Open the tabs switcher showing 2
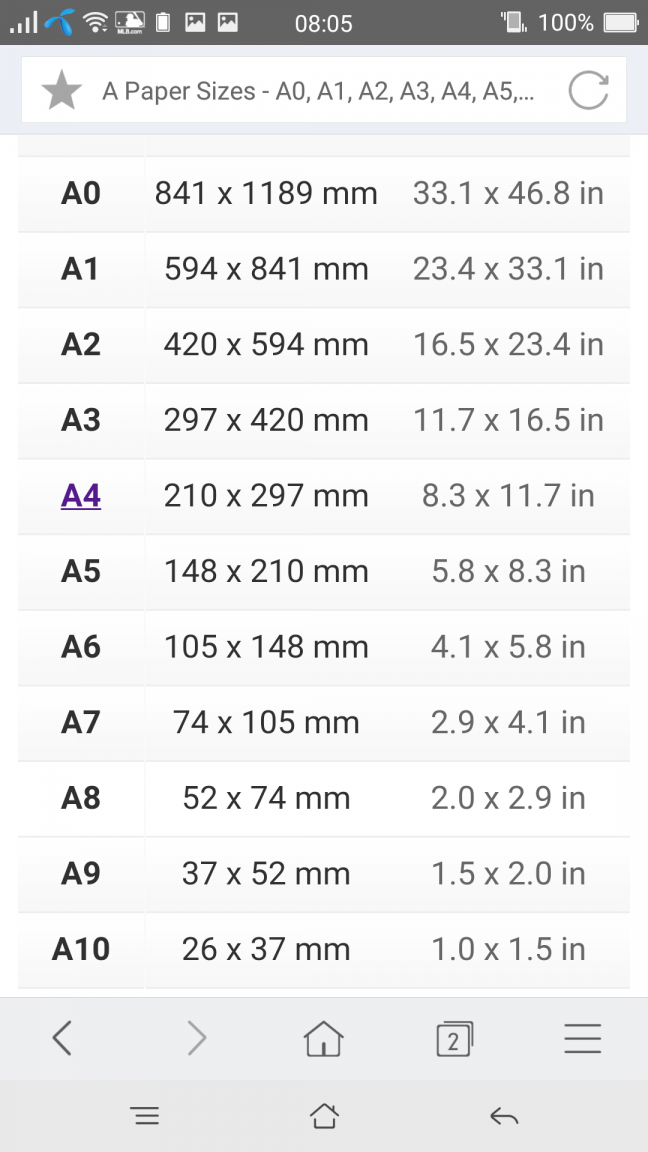This screenshot has height=1152, width=648. [x=454, y=1039]
